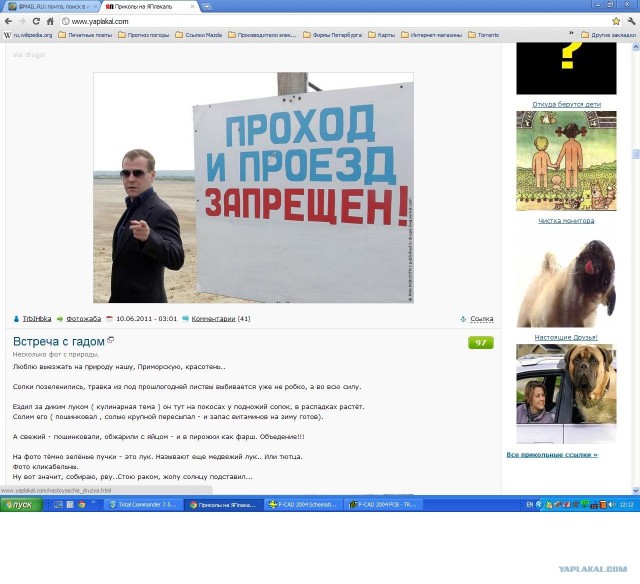This screenshot has height=584, width=640.
Task: Click the anchor icon beside Ссылка
Action: tap(463, 319)
